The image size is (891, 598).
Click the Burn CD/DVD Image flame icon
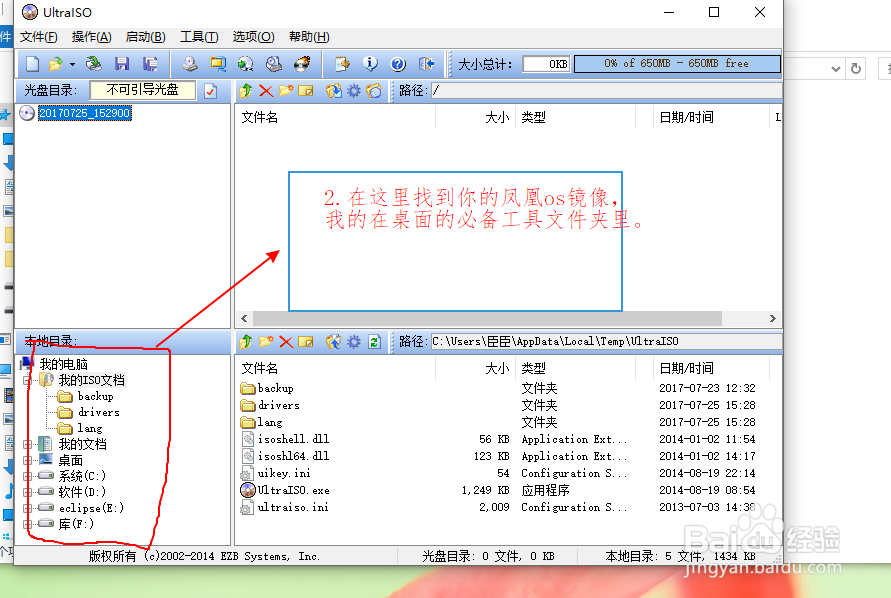click(302, 64)
